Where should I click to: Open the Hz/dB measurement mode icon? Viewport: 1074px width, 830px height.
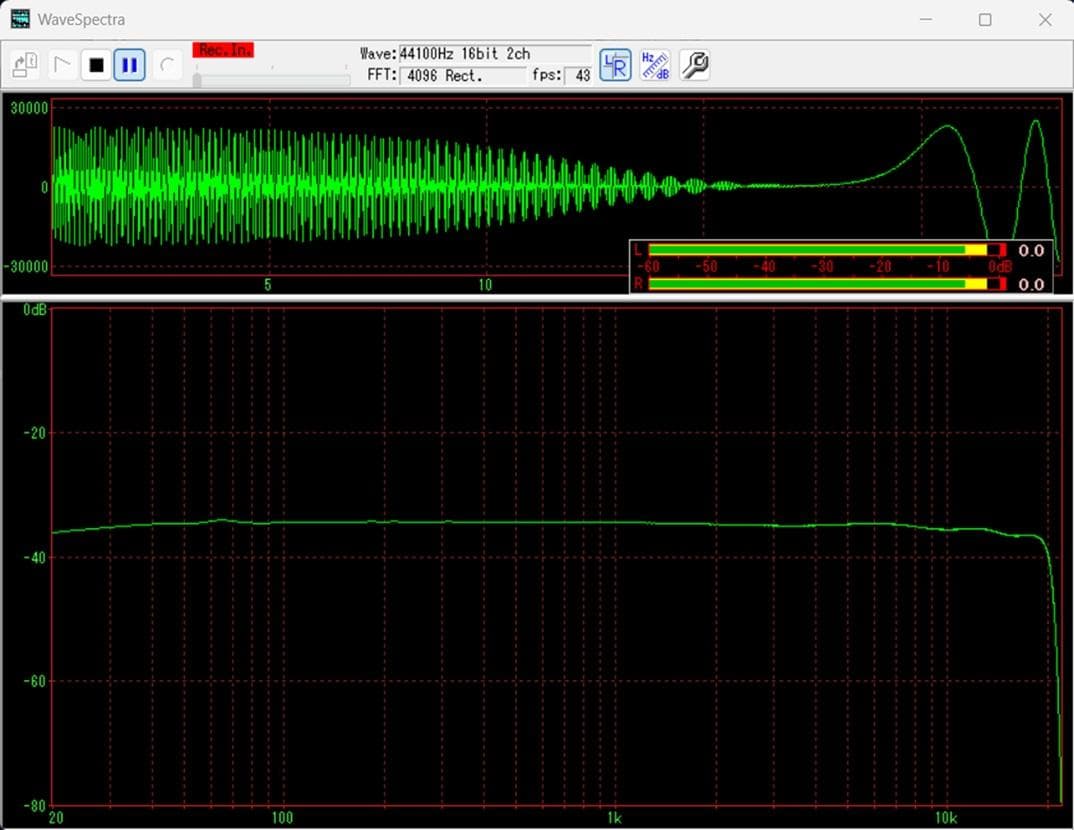tap(655, 66)
